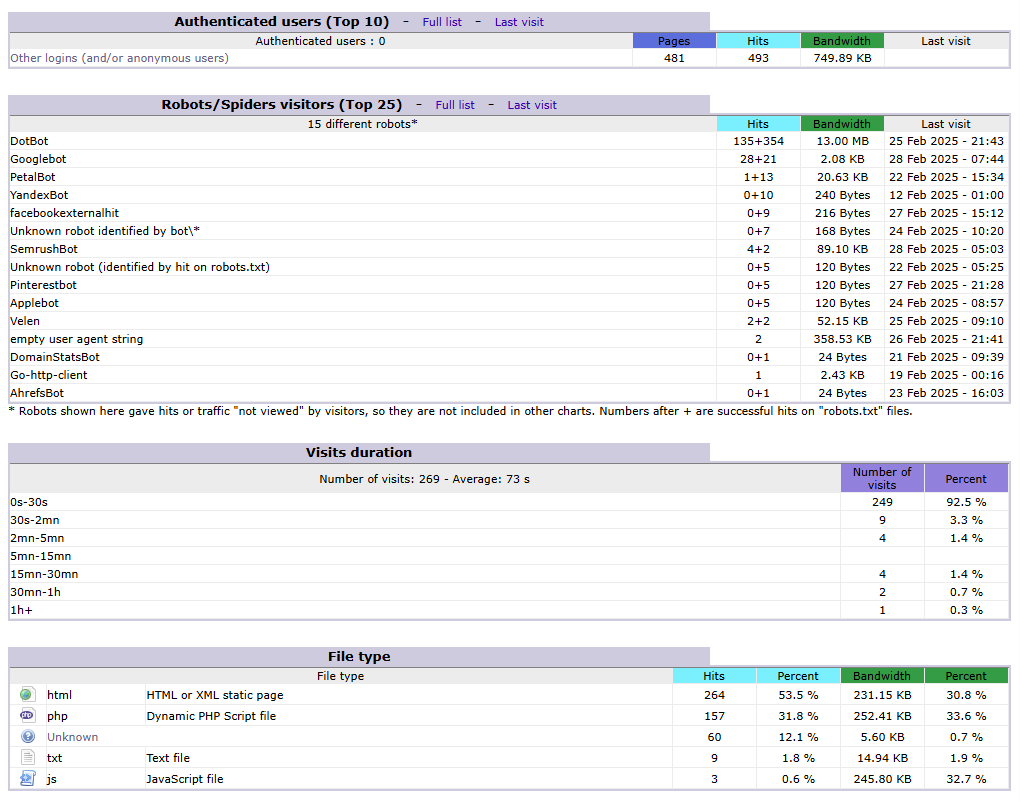Click the Unknown file type icon
The image size is (1020, 802).
[x=27, y=737]
